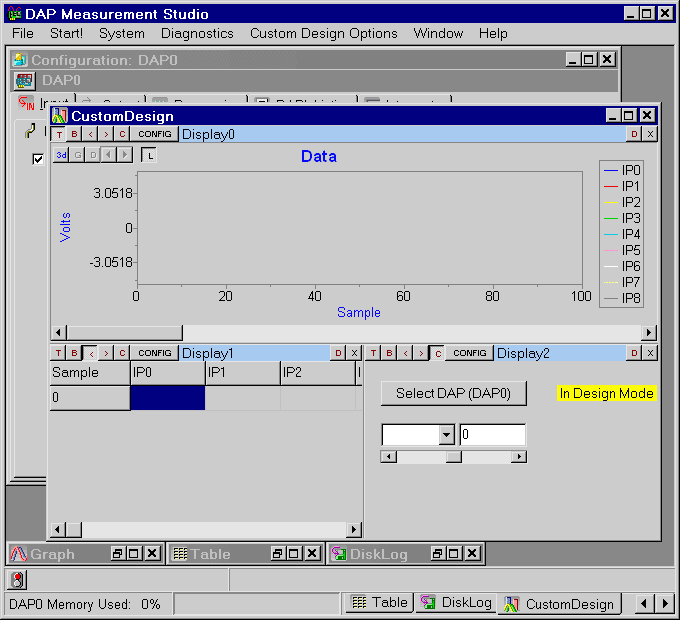
Task: Click the Select DAP (DAP0) button
Action: [454, 393]
